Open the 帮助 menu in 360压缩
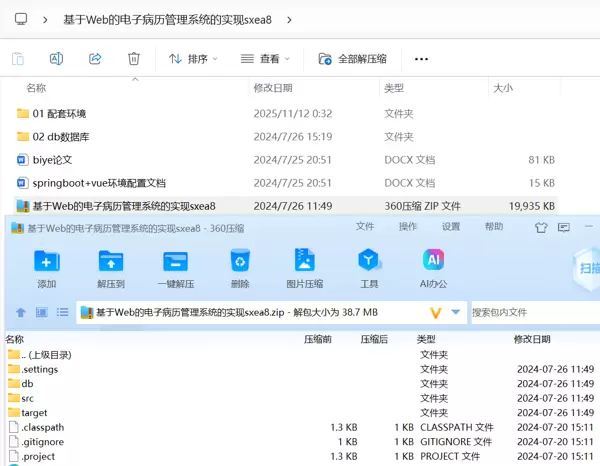The image size is (600, 466). 494,227
